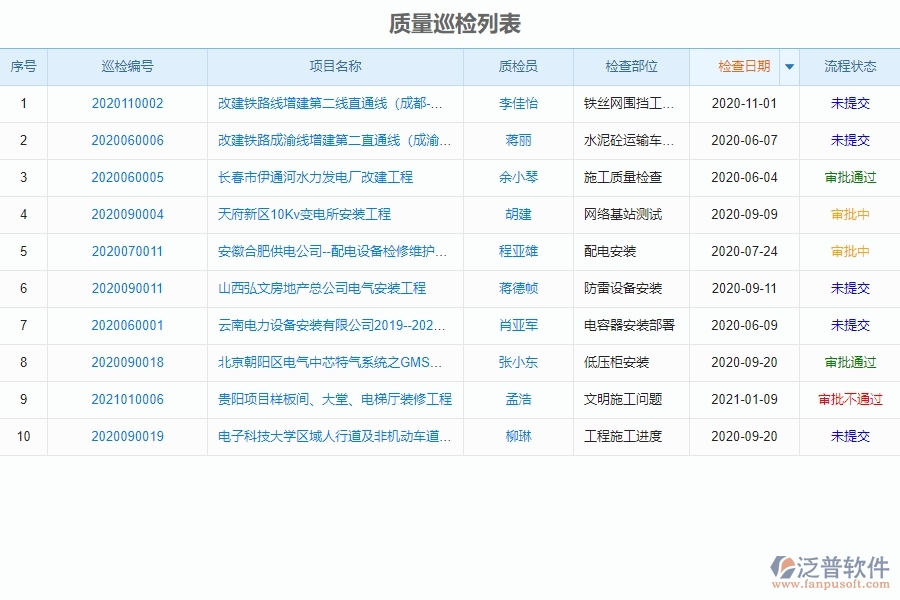The image size is (900, 600).
Task: Open inspection record 2020060006
Action: 129,140
